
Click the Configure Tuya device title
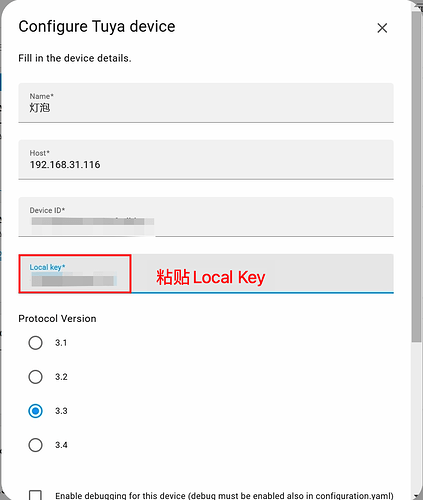click(x=97, y=27)
